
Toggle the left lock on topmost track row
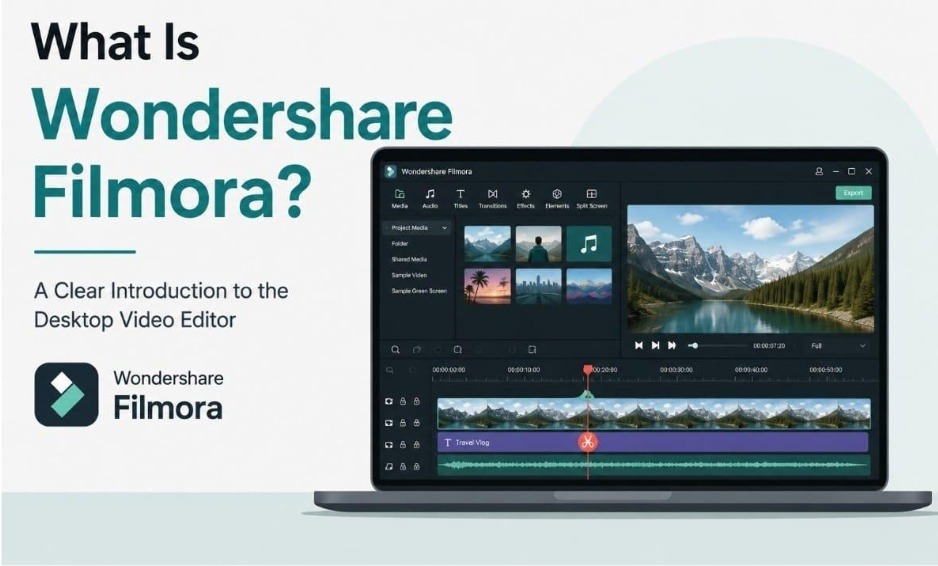click(x=403, y=401)
